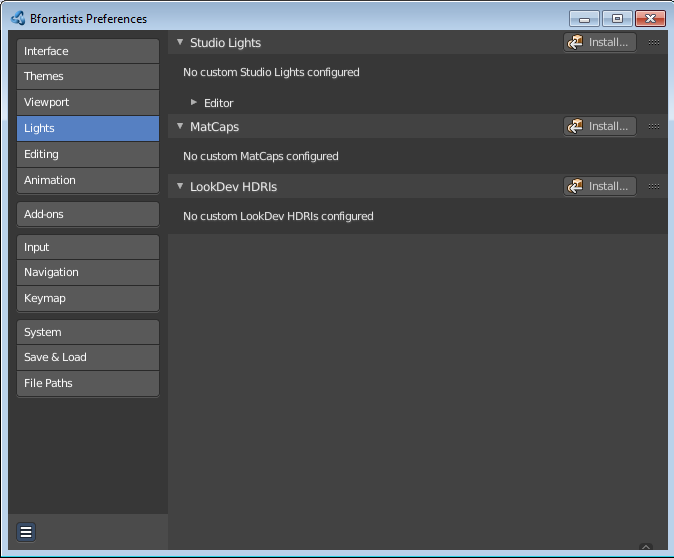Go to Editing preferences
Image resolution: width=674 pixels, height=558 pixels.
[88, 154]
